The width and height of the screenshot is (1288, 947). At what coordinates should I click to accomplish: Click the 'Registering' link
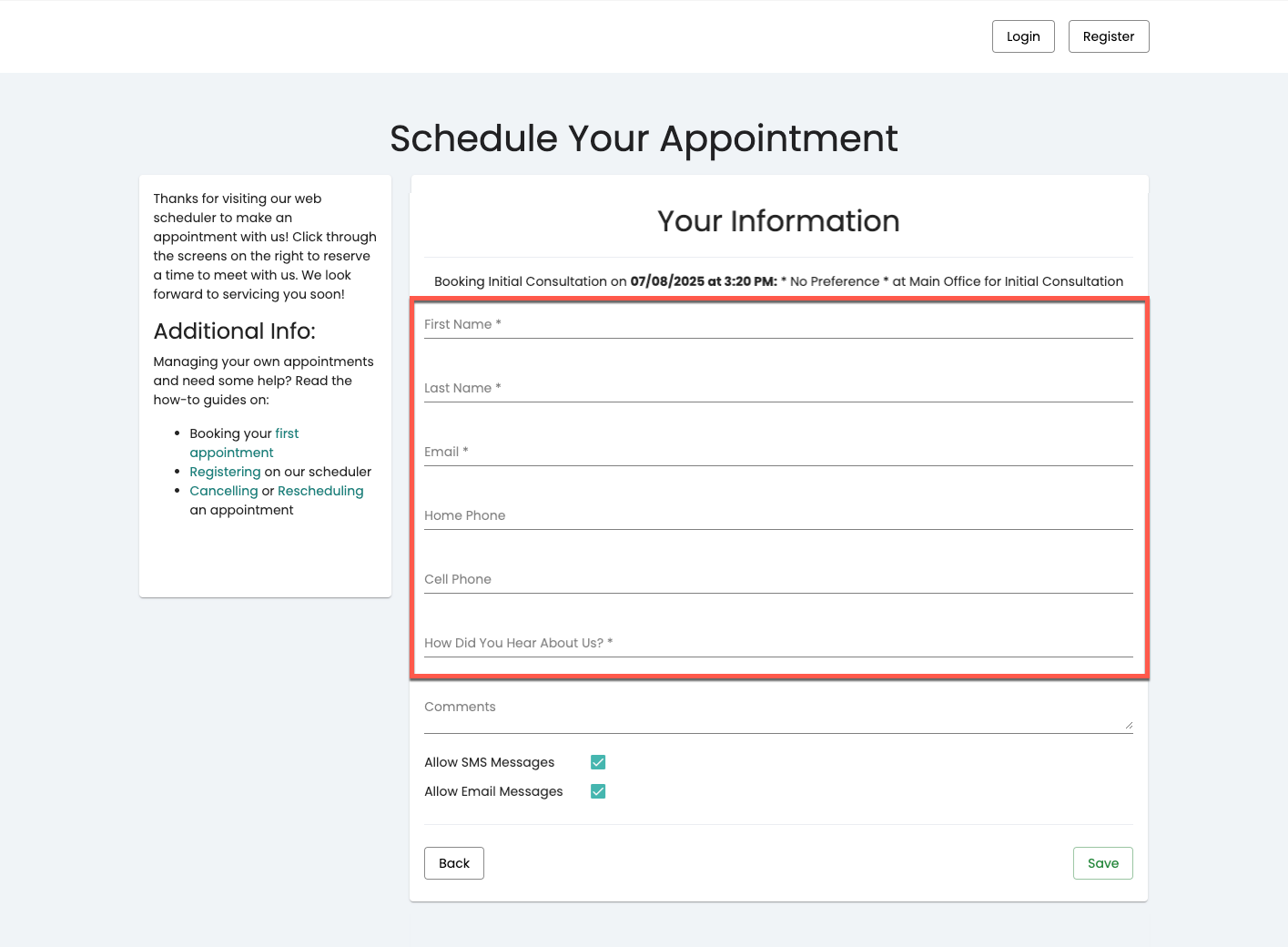[x=225, y=471]
